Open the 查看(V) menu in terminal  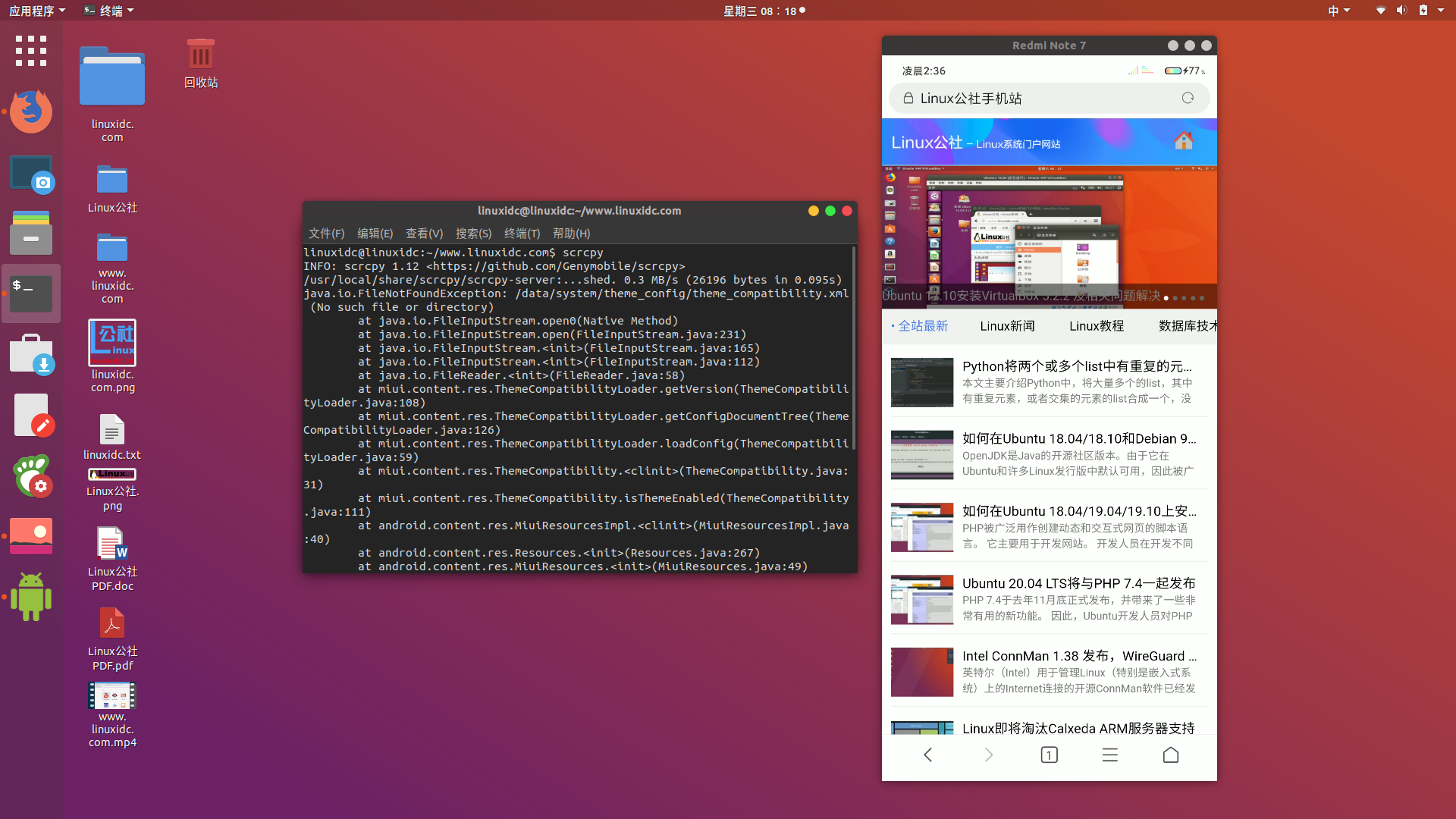point(424,234)
